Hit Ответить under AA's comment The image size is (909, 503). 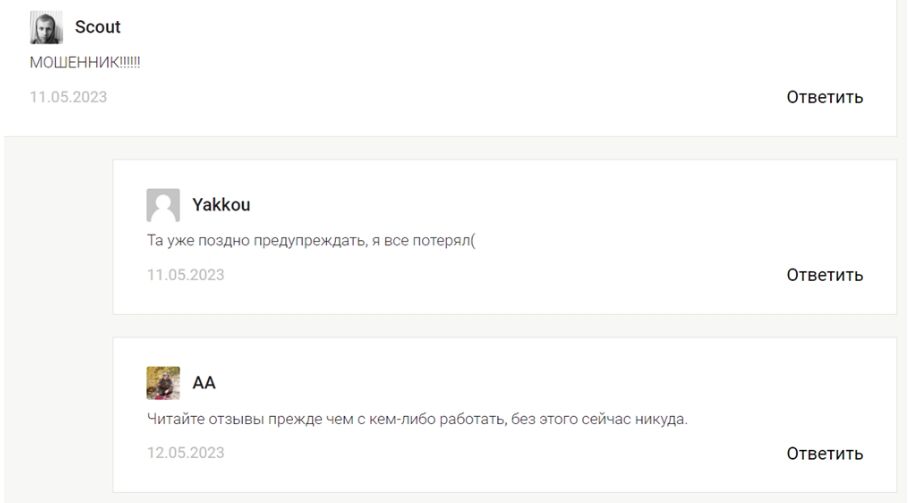tap(824, 453)
